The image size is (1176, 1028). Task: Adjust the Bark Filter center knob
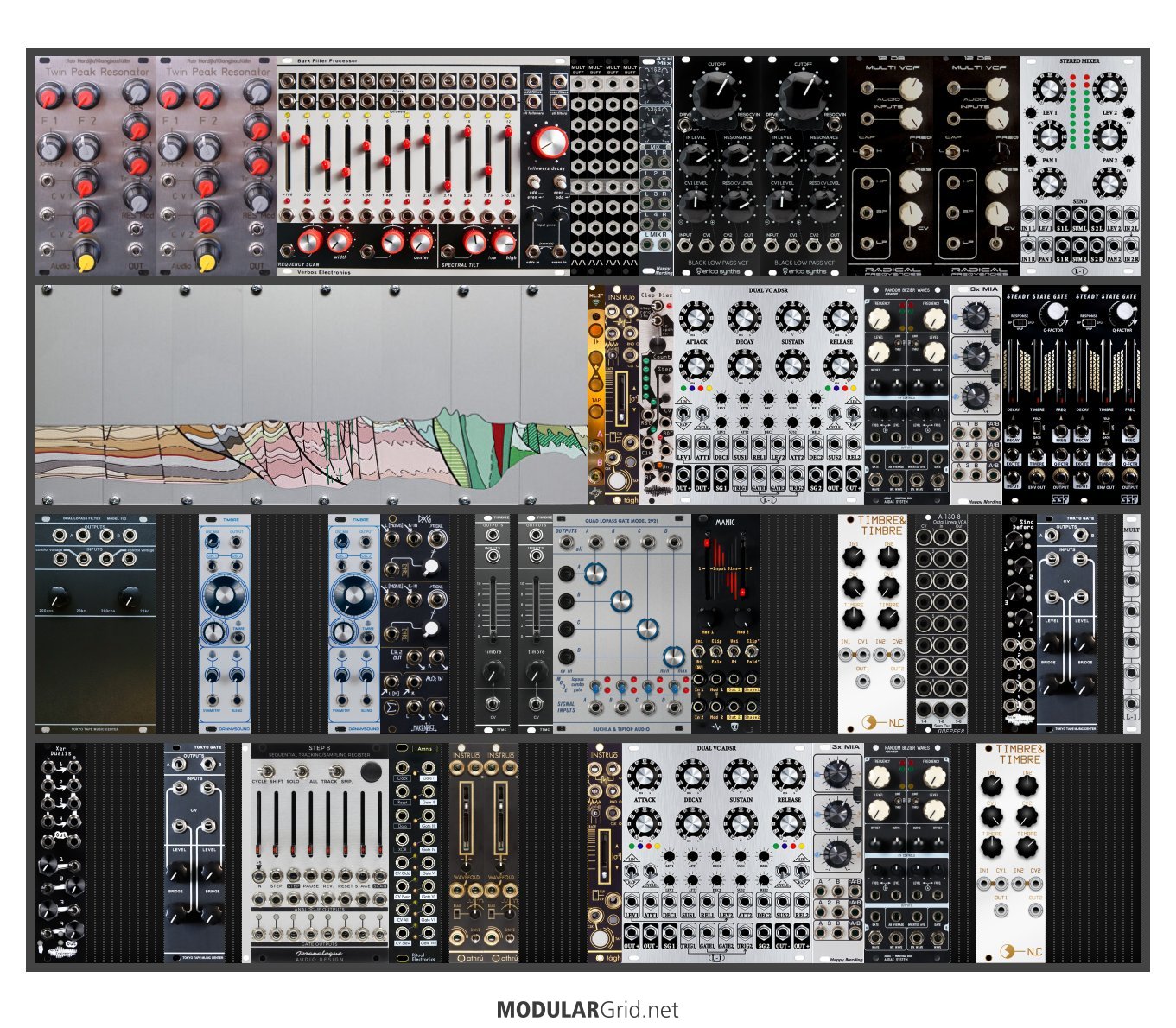pos(421,241)
